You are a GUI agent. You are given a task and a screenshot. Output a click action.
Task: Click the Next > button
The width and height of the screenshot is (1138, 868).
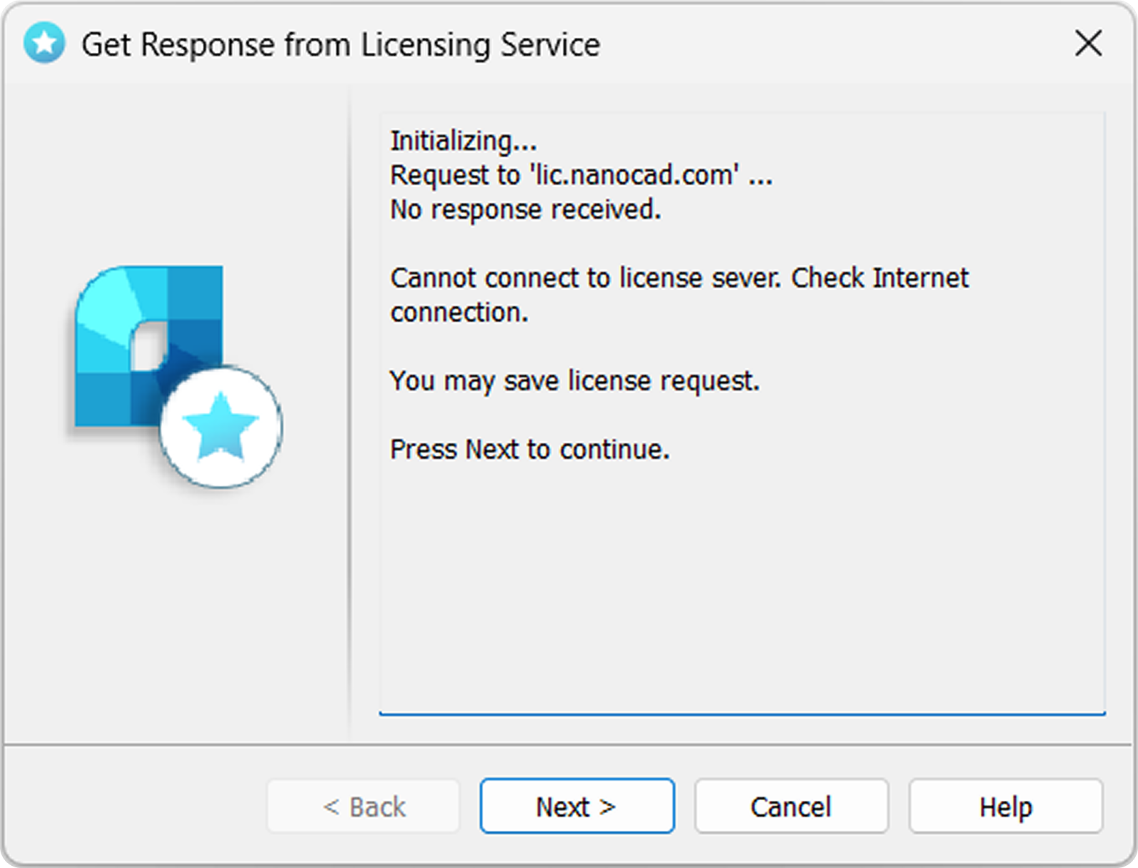(x=577, y=806)
